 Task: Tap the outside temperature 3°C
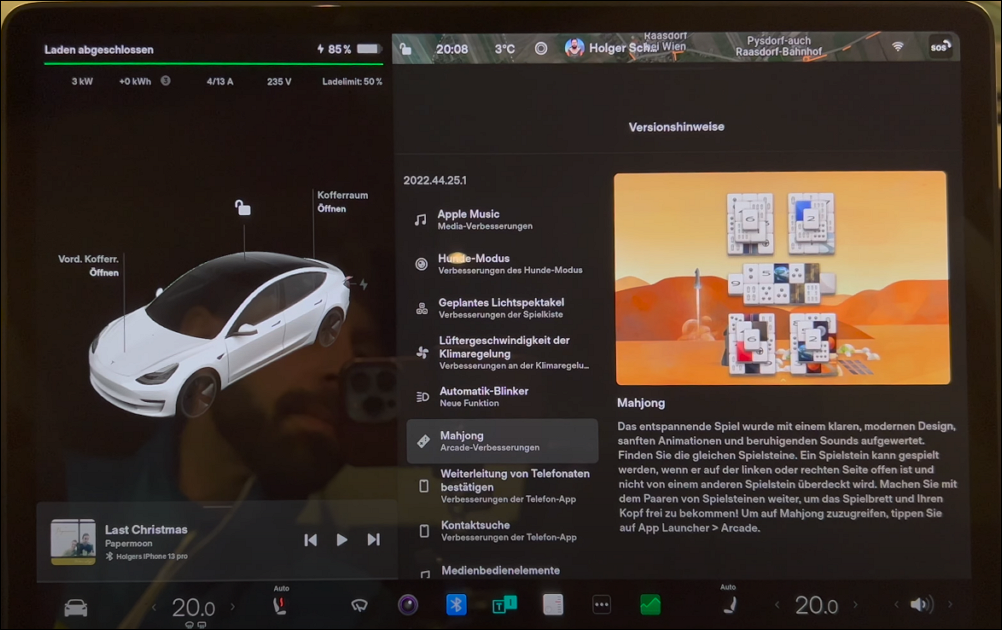coord(505,49)
